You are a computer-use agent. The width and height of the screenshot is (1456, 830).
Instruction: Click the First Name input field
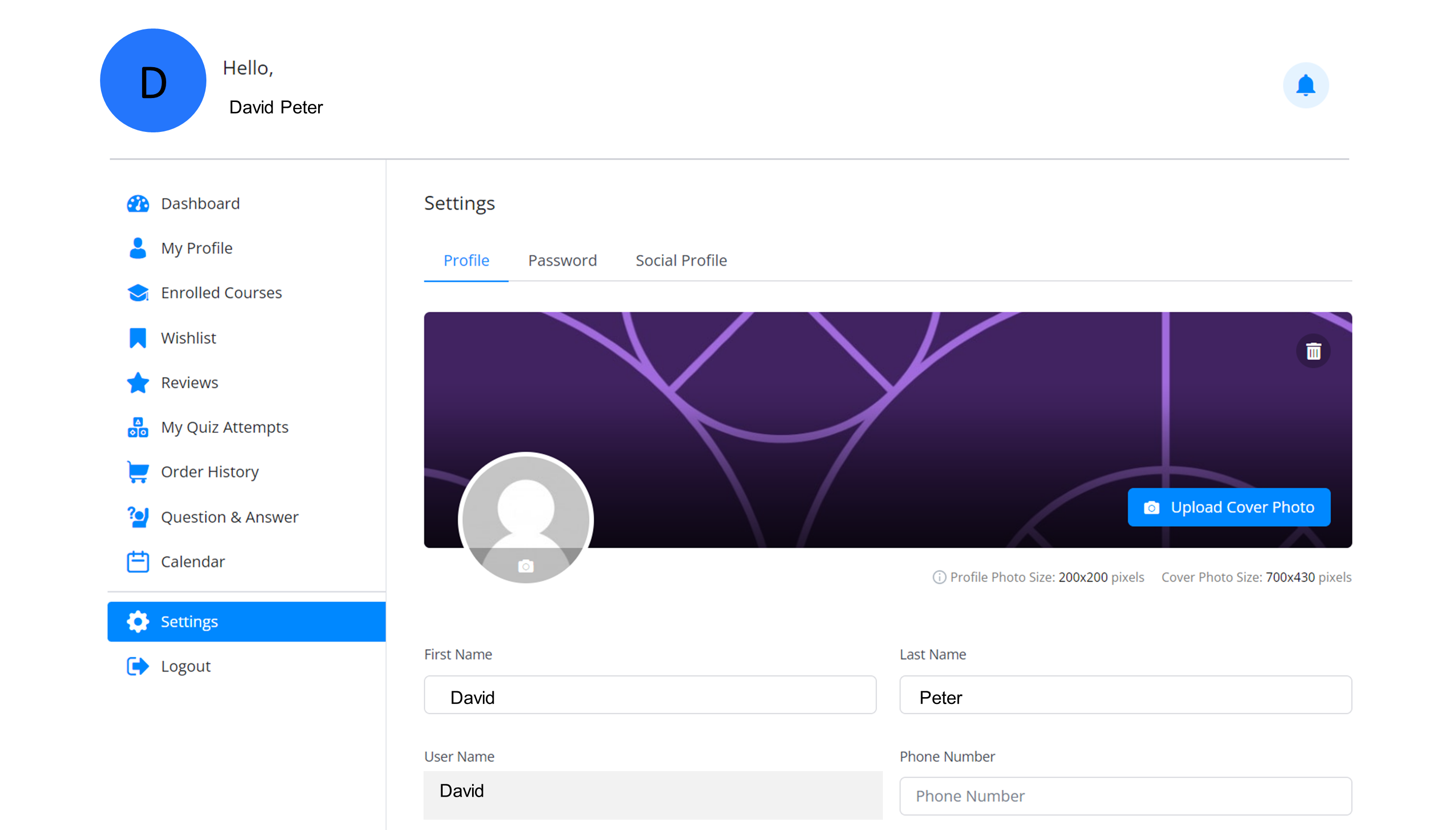click(650, 695)
